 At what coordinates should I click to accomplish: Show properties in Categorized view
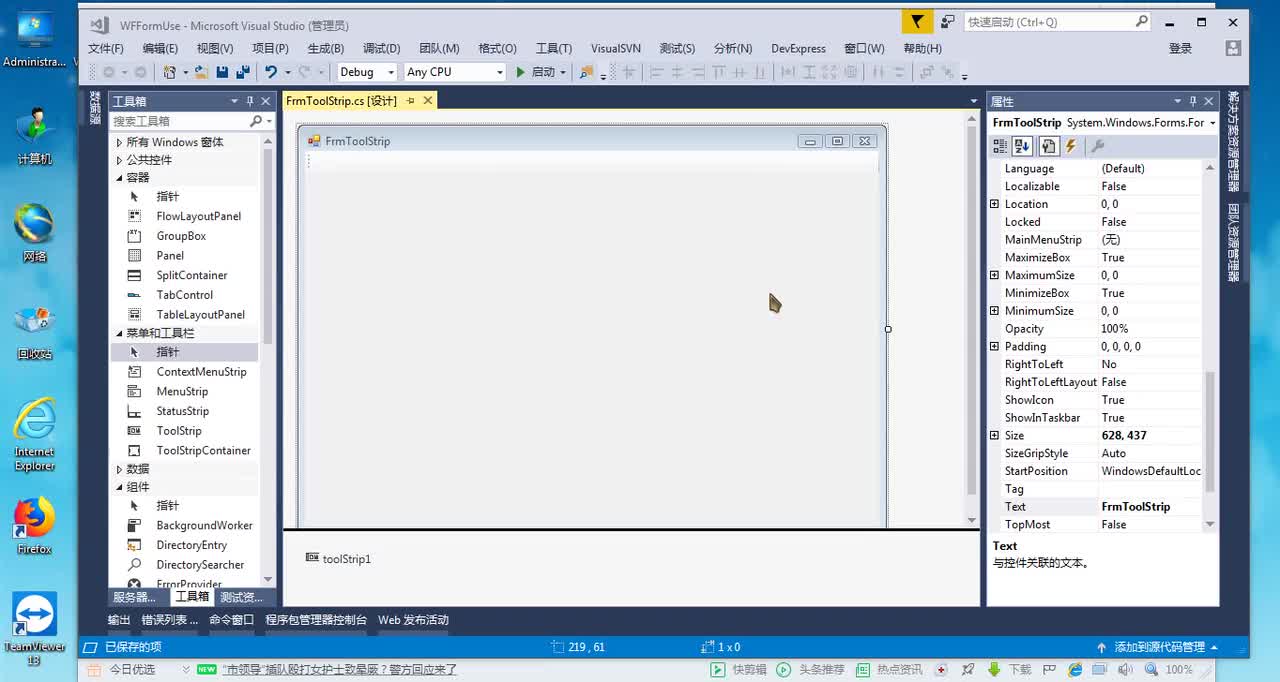(1000, 146)
